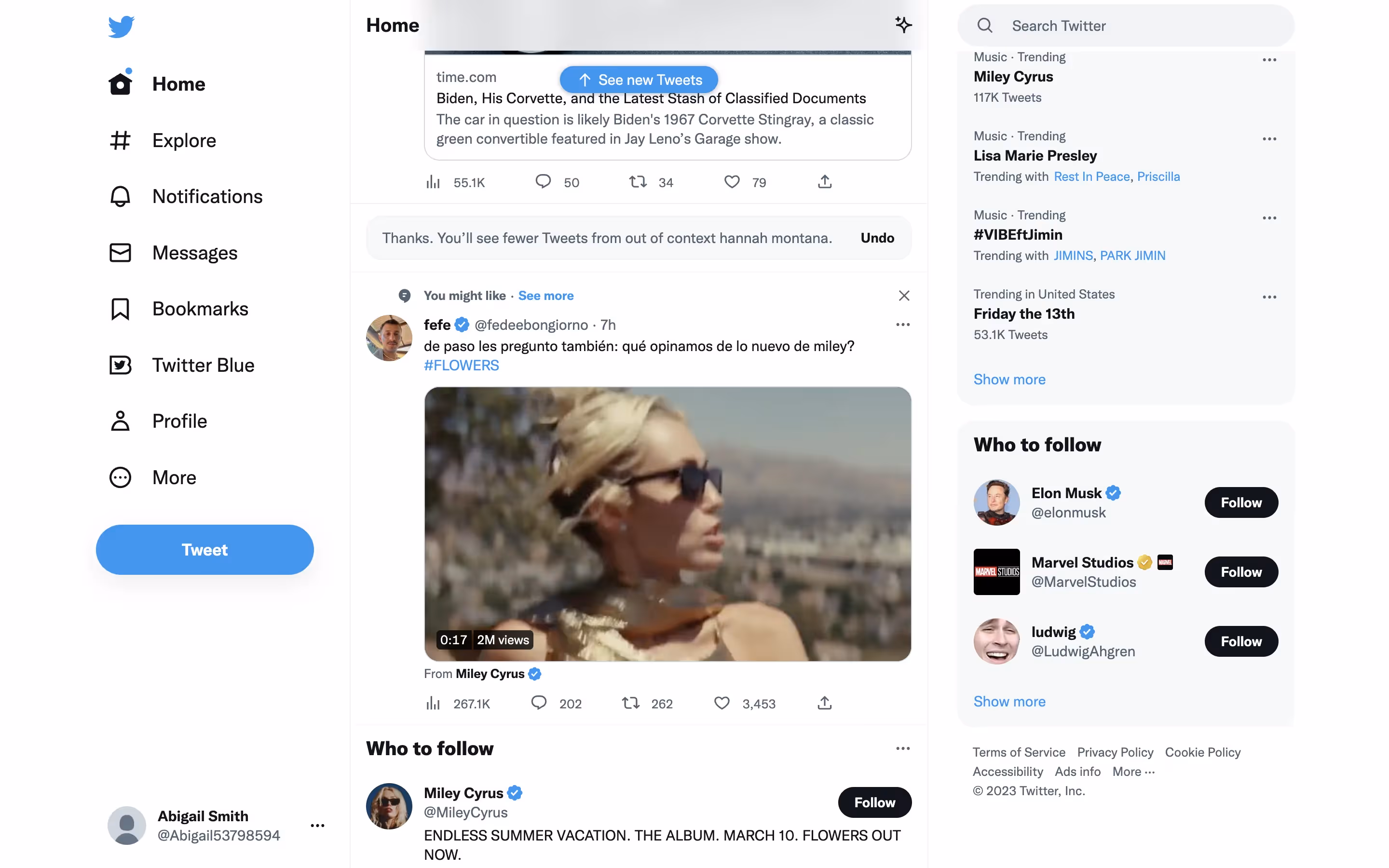Screen dimensions: 1389x868
Task: Reply to the fefe tweet
Action: [538, 703]
